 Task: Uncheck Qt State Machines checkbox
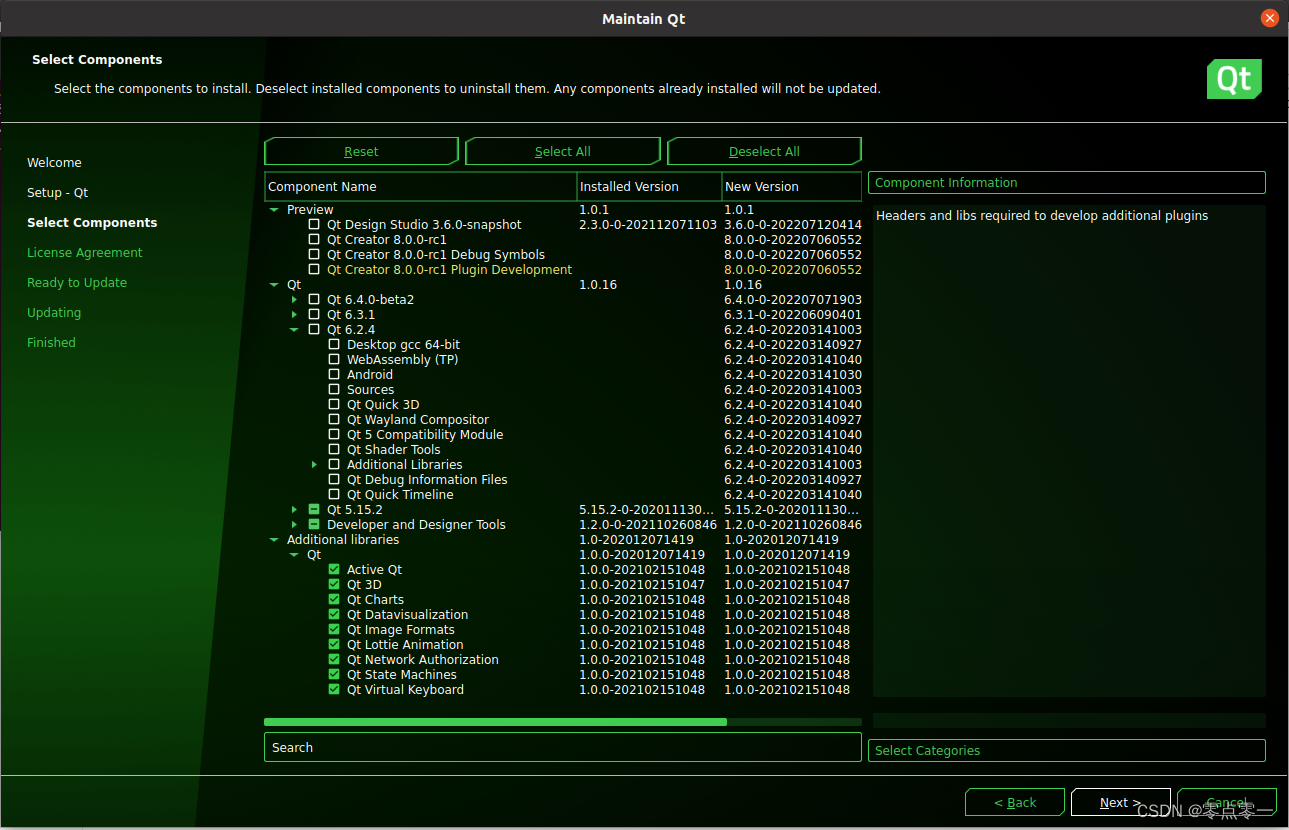[x=334, y=675]
